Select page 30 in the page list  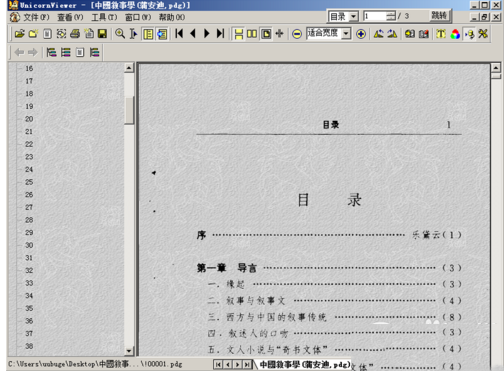(29, 245)
